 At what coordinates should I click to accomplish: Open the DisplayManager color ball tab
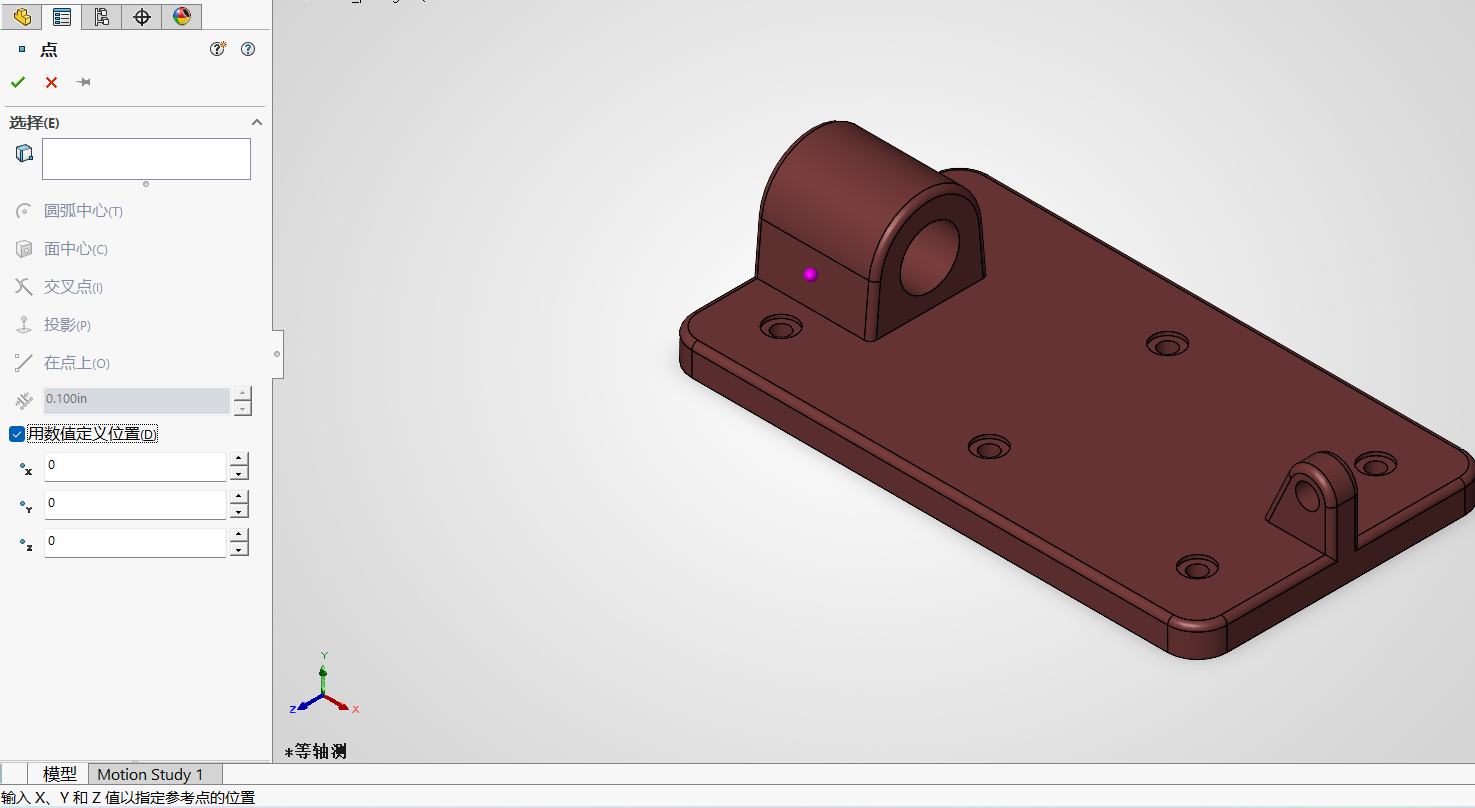[x=181, y=17]
